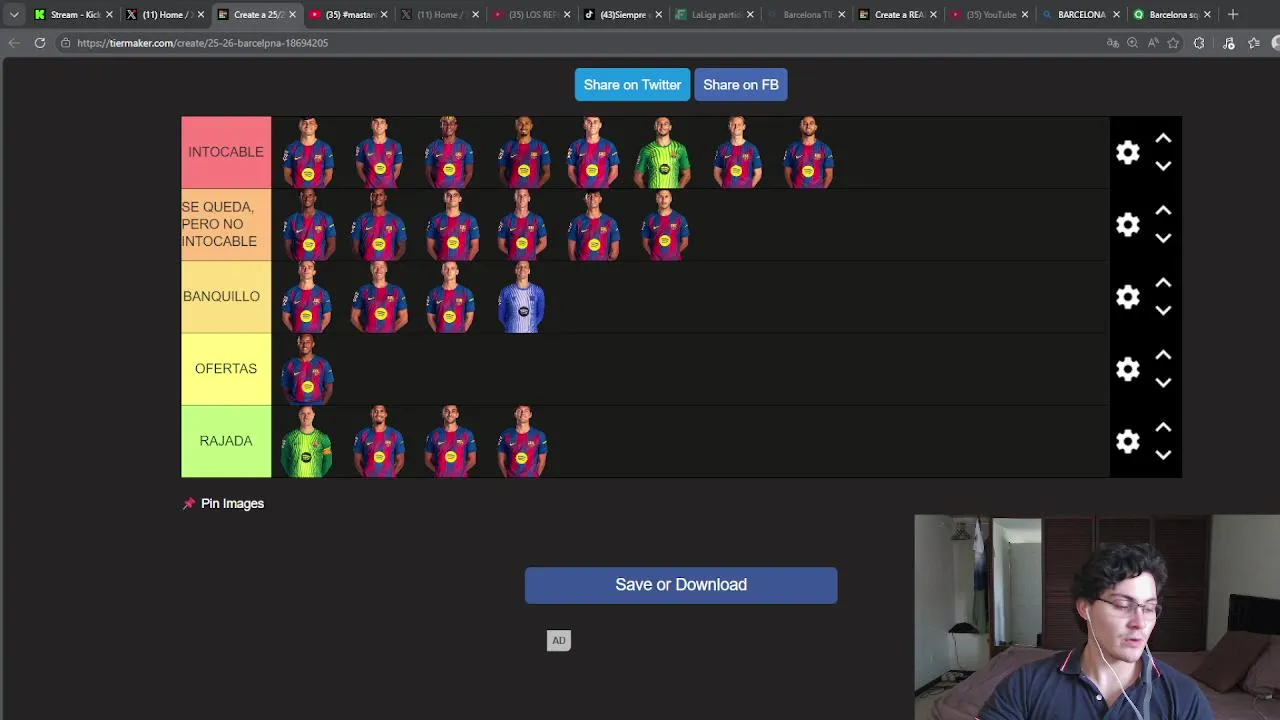Open settings gear for the BANQUILLO tier
The height and width of the screenshot is (720, 1280).
click(1128, 297)
